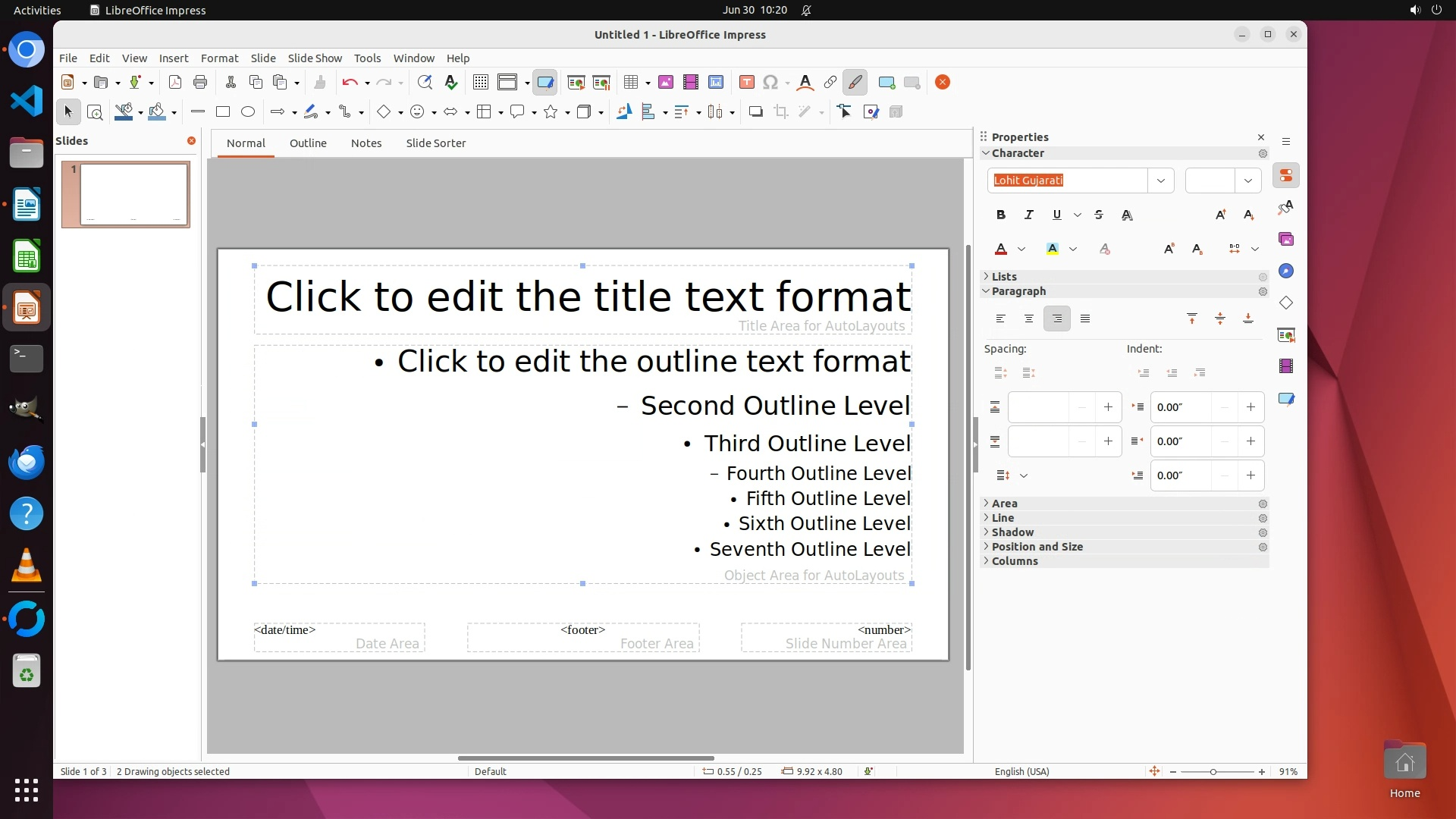Open the Navigator sidebar deck
The height and width of the screenshot is (819, 1456).
pos(1286,271)
